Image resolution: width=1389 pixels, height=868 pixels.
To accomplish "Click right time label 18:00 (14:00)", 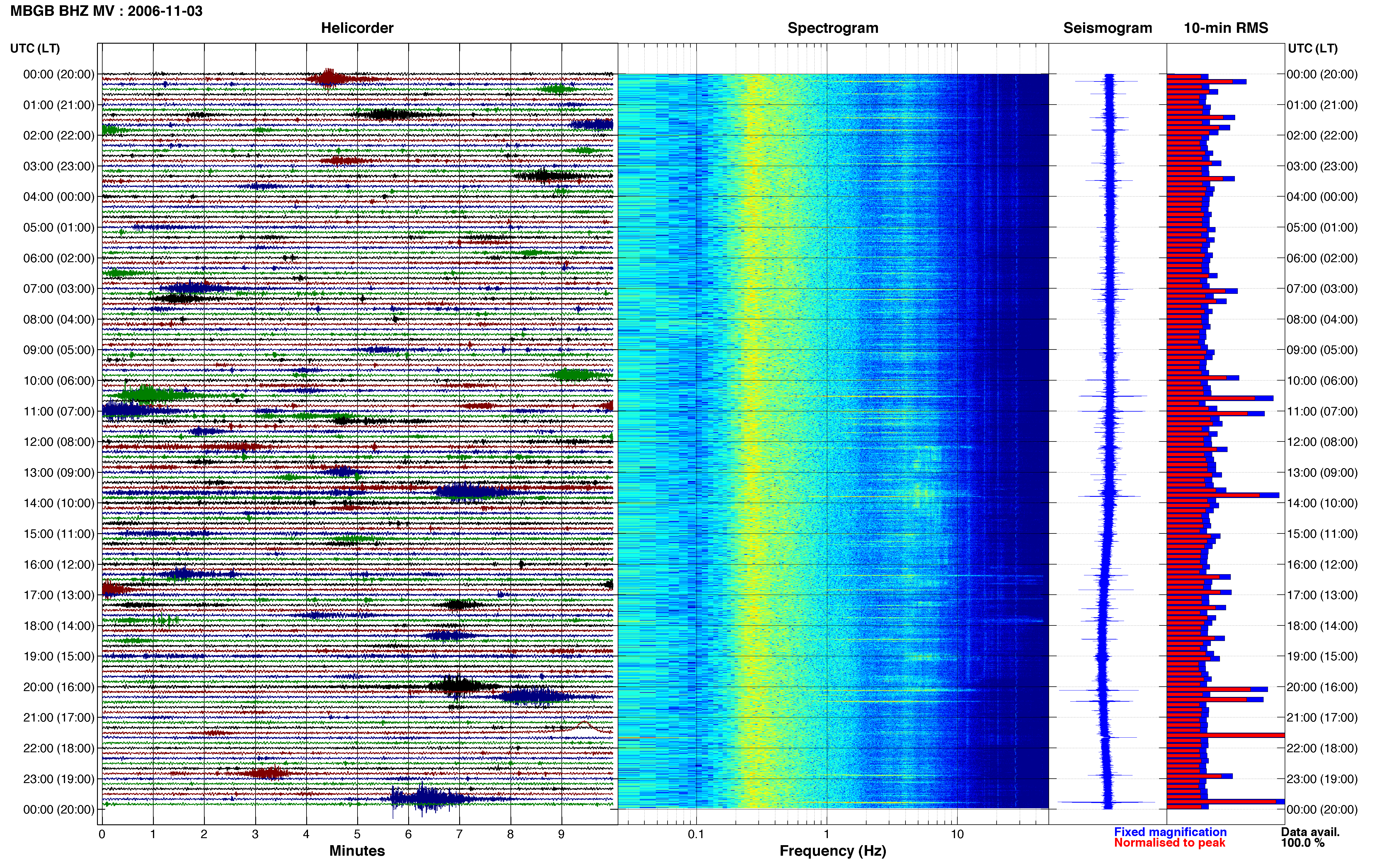I will [x=1322, y=626].
